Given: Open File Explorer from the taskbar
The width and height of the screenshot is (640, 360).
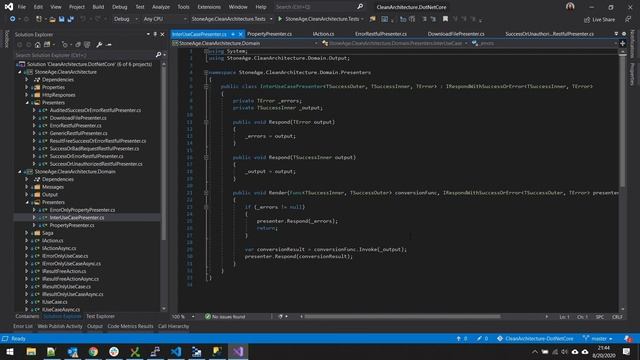Looking at the screenshot, I should tap(31, 351).
